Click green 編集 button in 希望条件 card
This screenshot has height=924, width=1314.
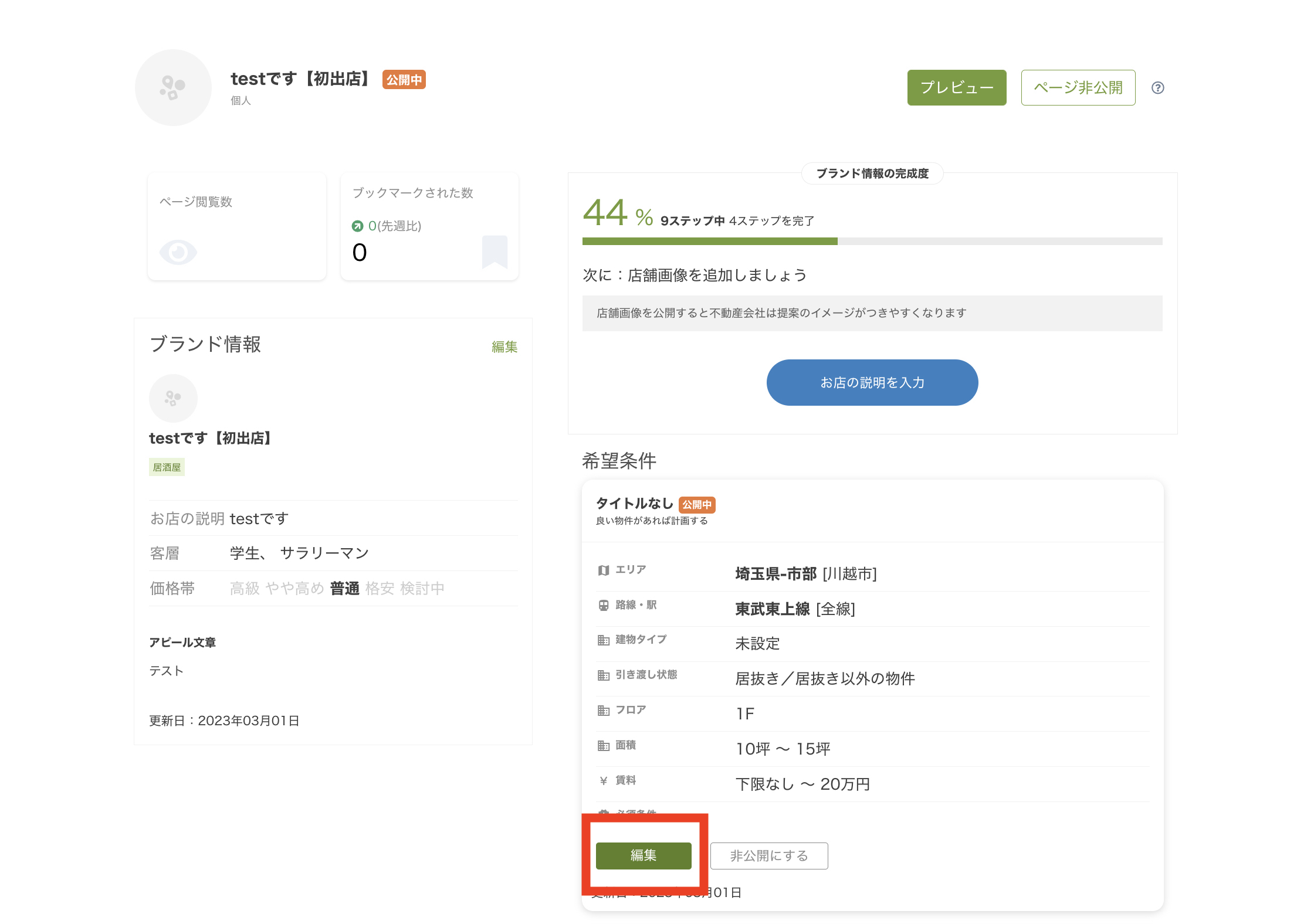(644, 855)
